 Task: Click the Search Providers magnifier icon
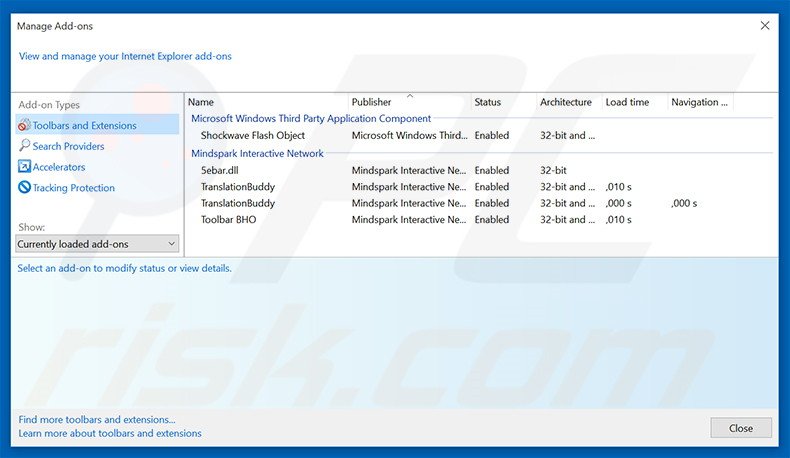click(x=24, y=146)
